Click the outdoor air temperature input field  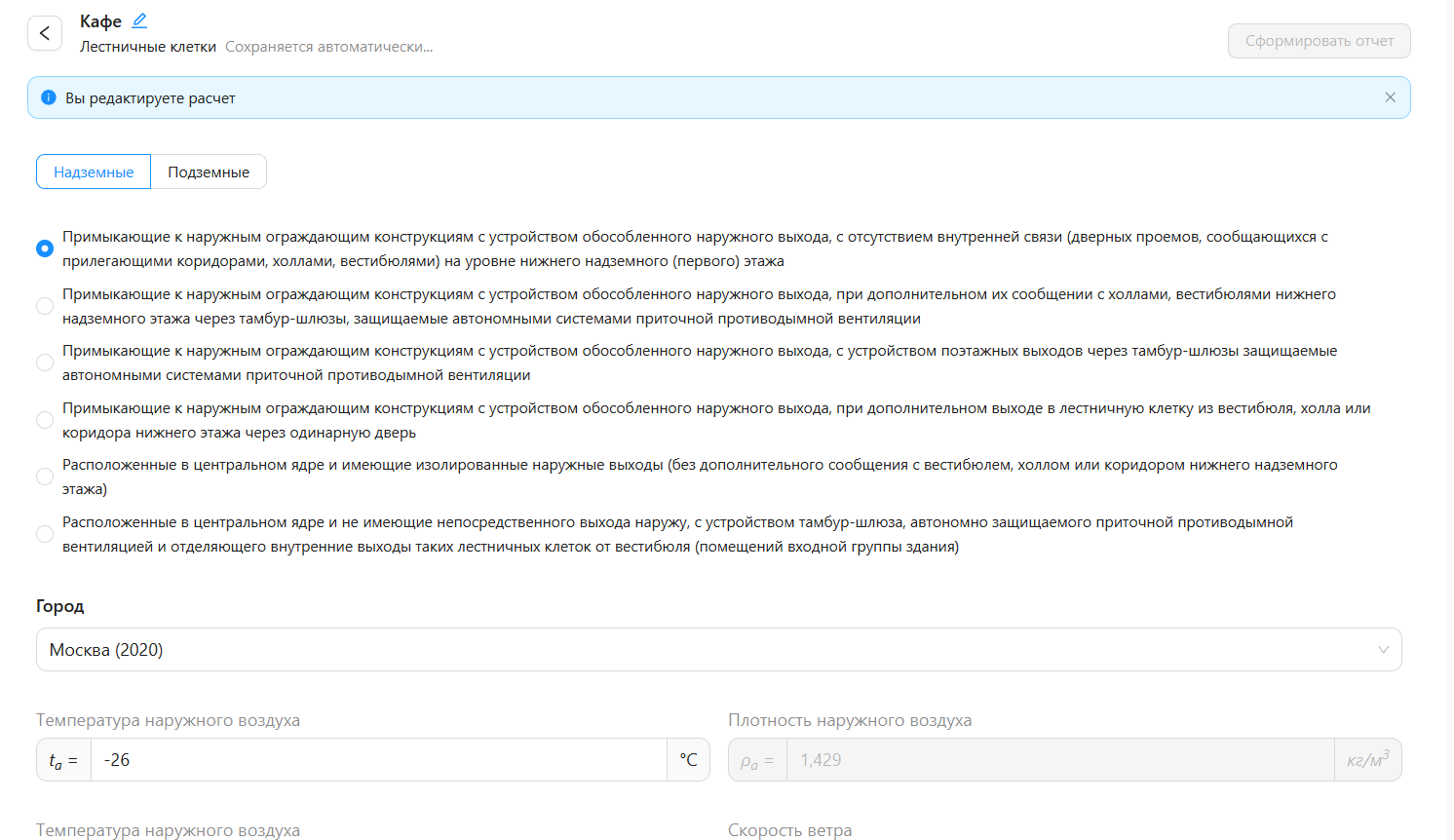(378, 760)
